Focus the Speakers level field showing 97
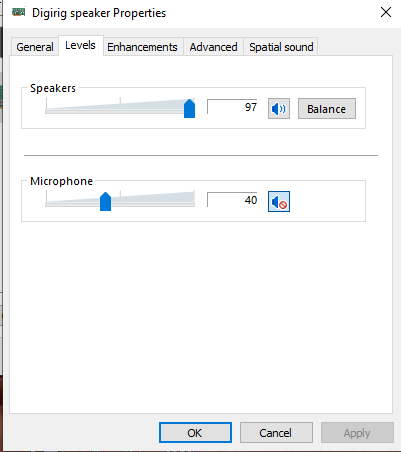Image resolution: width=401 pixels, height=452 pixels. coord(232,107)
